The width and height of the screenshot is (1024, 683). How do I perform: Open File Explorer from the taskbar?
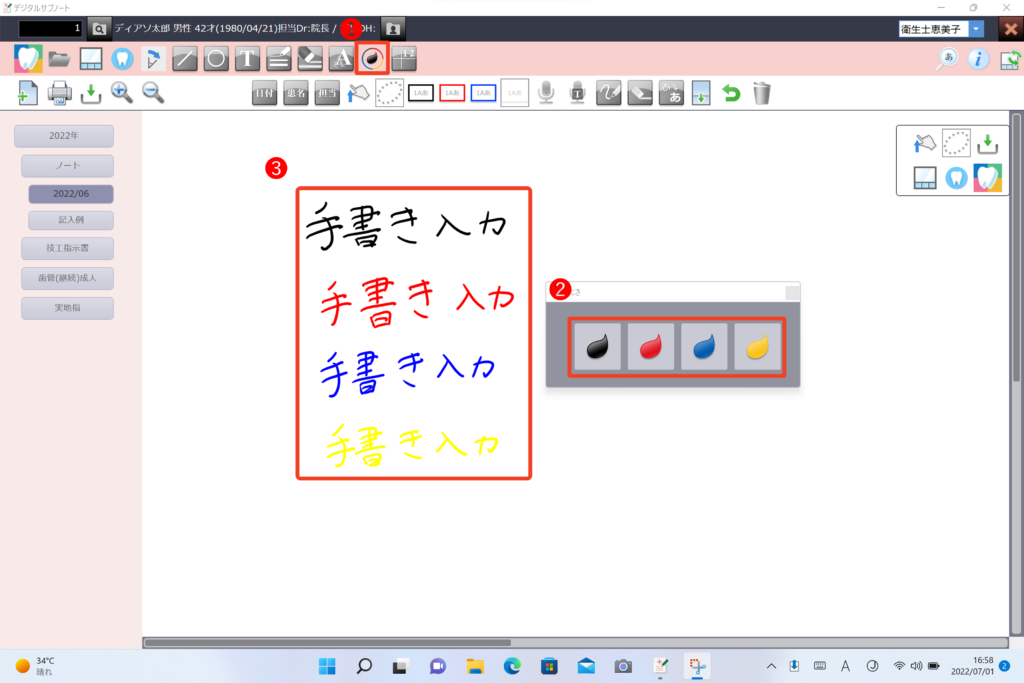coord(475,665)
